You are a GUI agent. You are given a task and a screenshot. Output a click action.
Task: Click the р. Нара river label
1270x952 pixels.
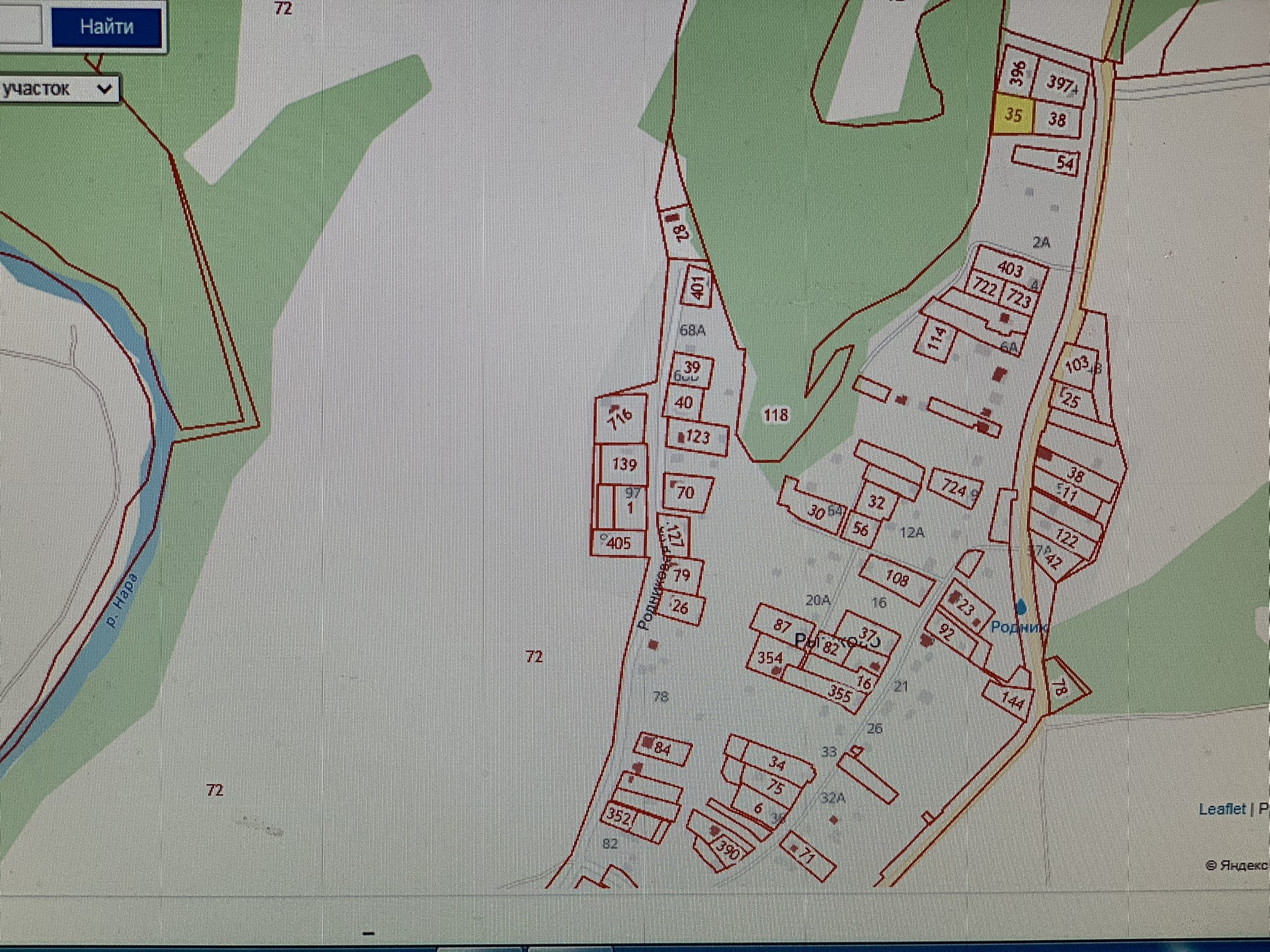pyautogui.click(x=122, y=601)
